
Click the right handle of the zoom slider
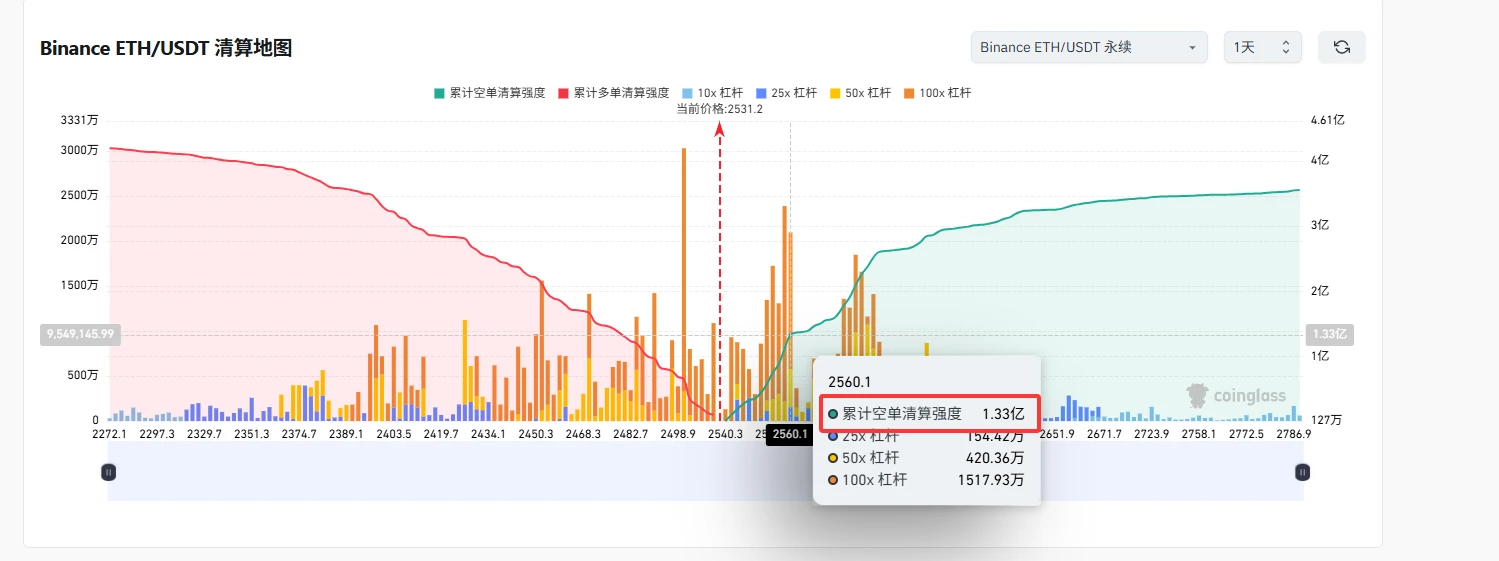[1302, 472]
